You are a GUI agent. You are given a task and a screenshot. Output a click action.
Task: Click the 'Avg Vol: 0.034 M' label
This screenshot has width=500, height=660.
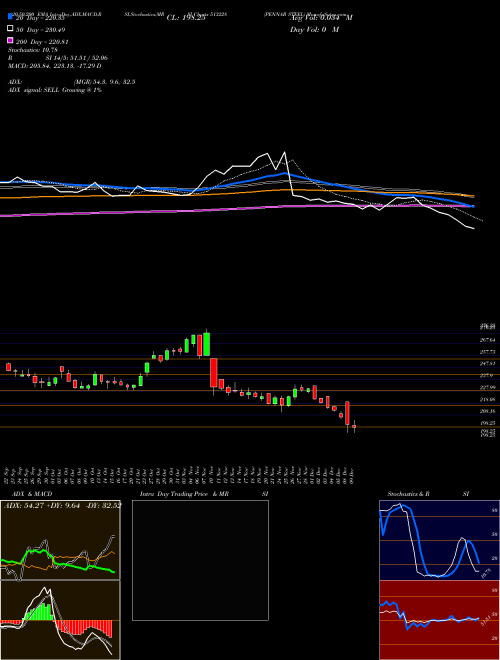click(x=322, y=18)
